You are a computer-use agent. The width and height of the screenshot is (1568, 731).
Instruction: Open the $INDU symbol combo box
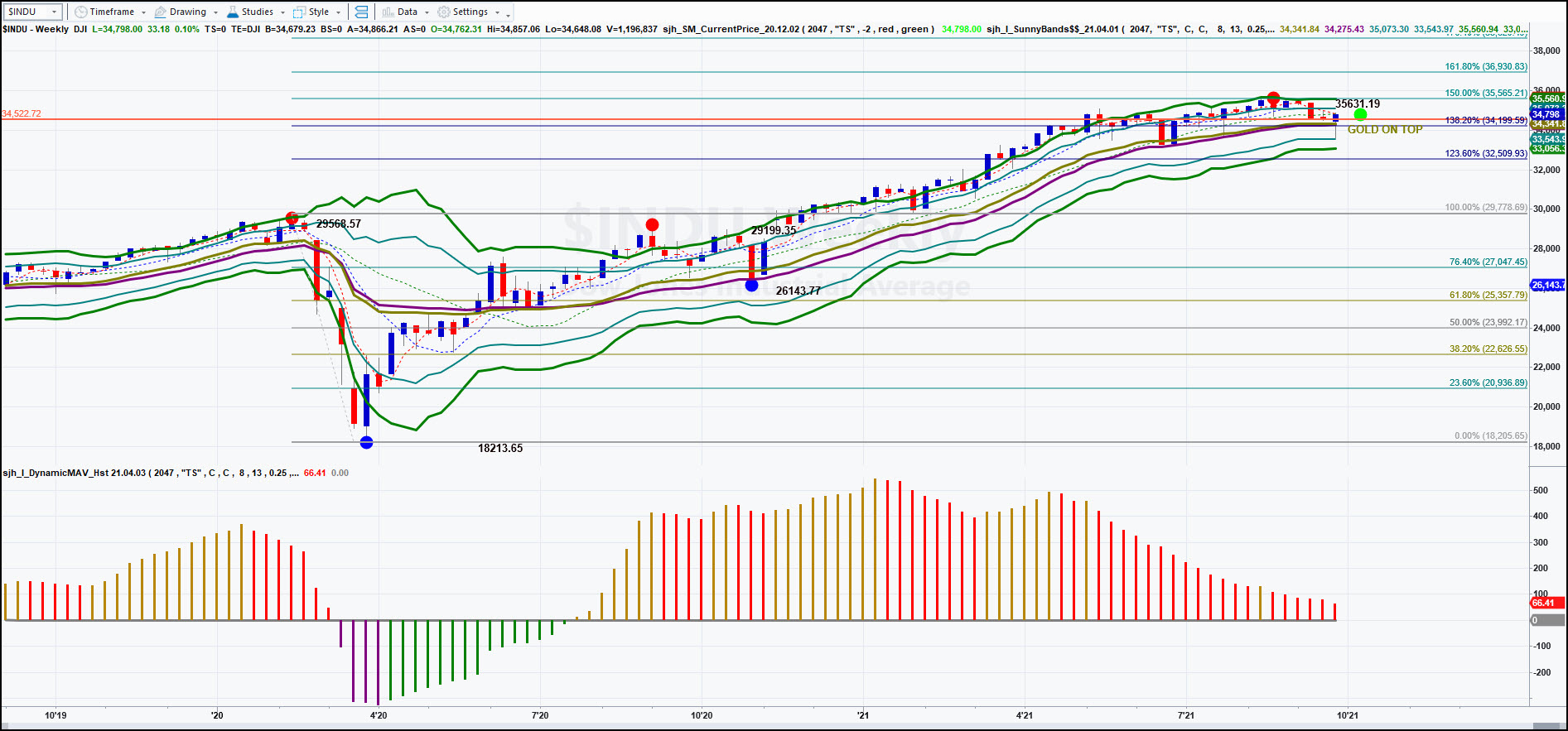tap(32, 12)
